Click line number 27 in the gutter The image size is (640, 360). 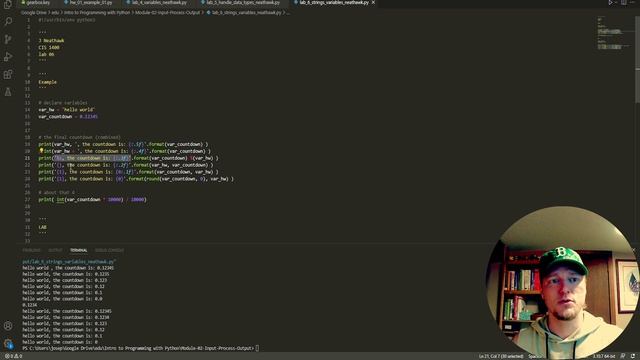coord(28,200)
